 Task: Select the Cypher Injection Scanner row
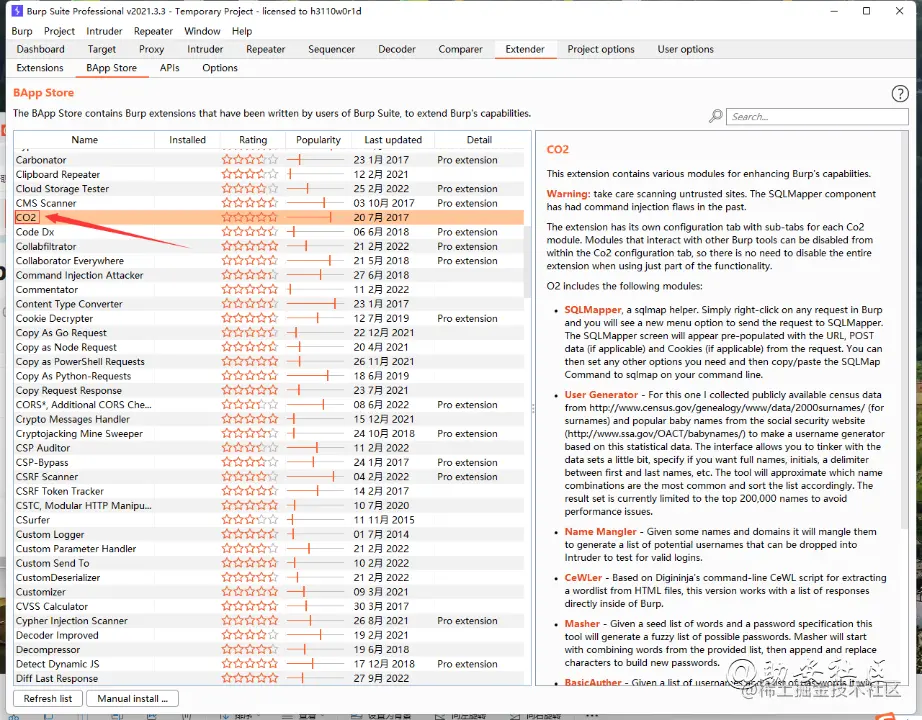269,621
